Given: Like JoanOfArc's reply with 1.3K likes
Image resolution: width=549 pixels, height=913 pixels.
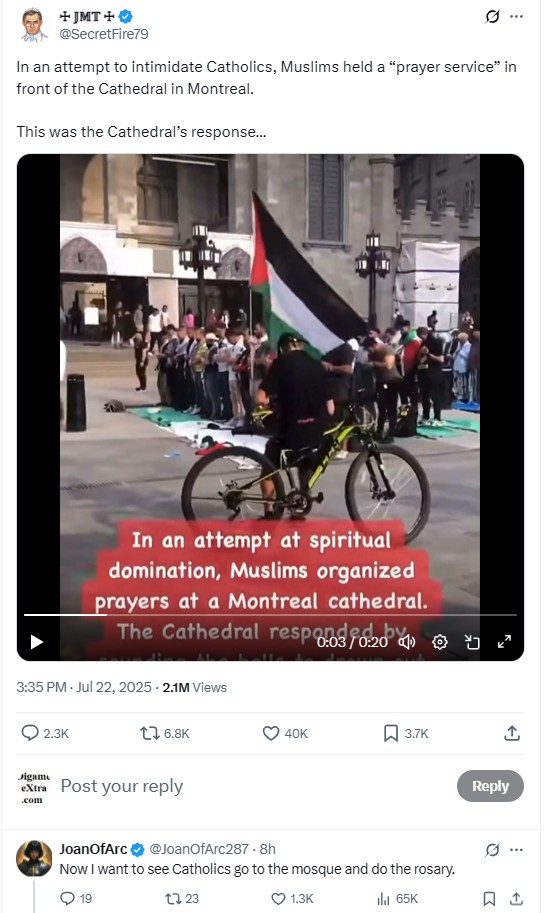Looking at the screenshot, I should point(293,898).
